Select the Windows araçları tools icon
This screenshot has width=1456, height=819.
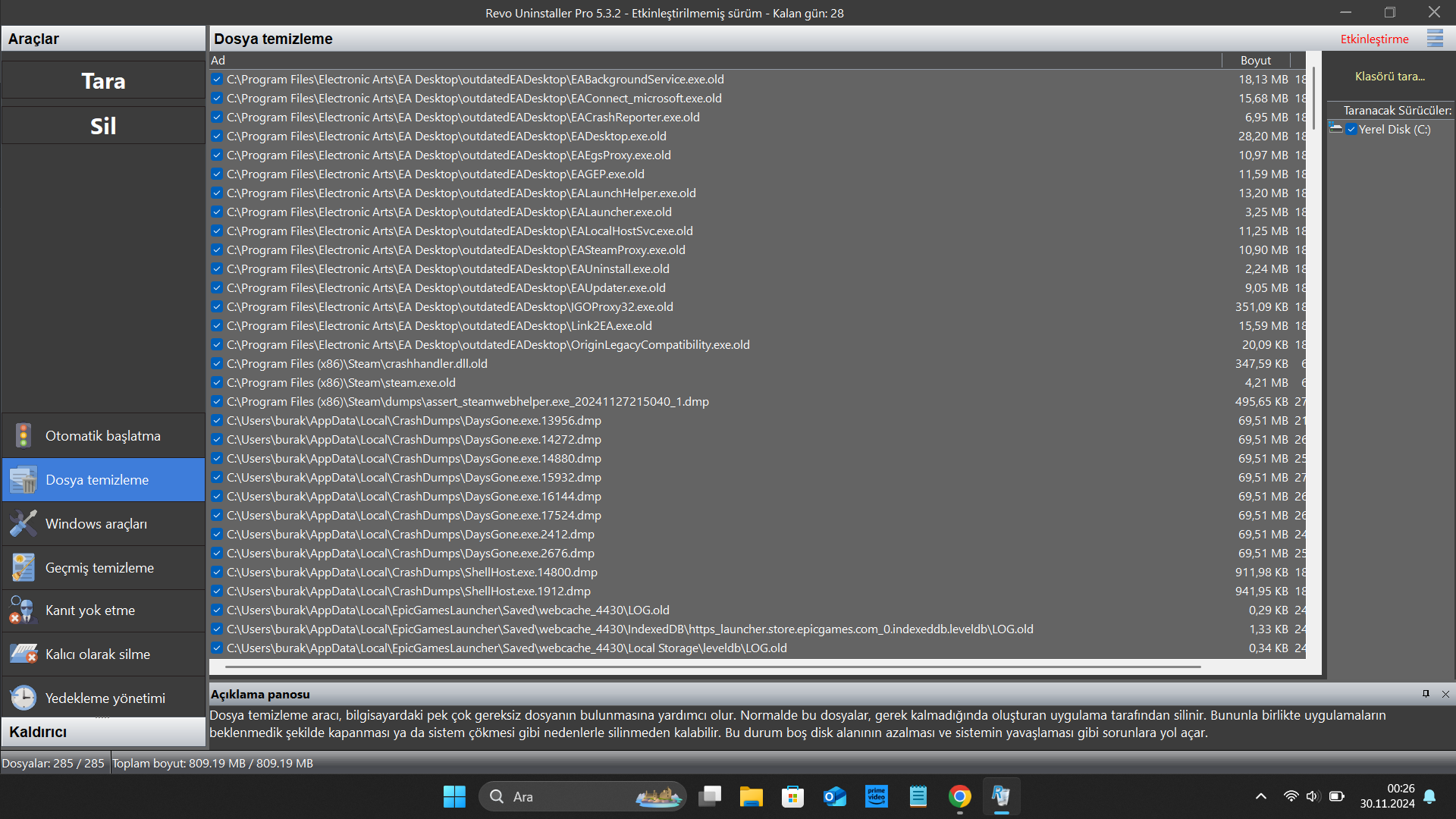(x=24, y=524)
